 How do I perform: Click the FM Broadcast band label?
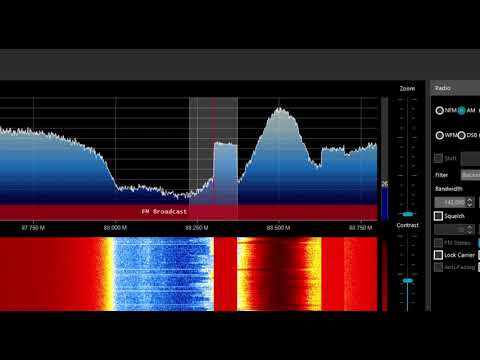(164, 212)
